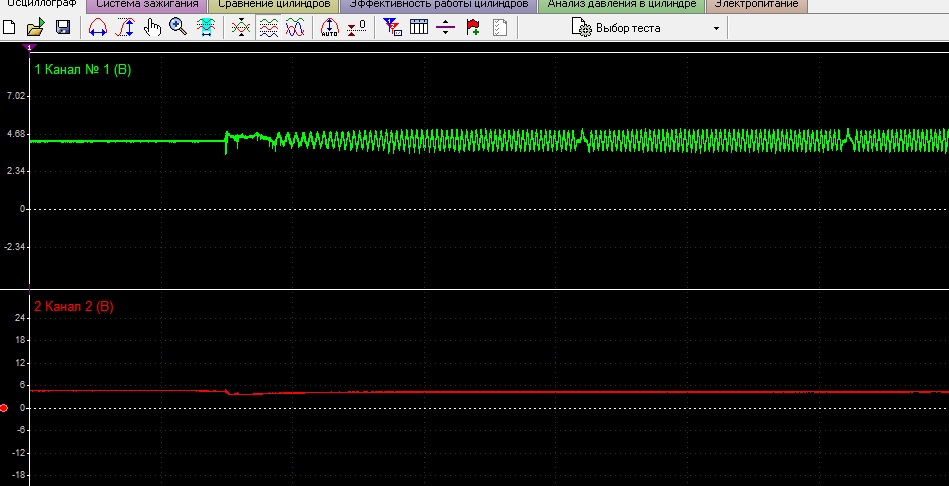Open the Эффективность работы цилиндров tab
The height and width of the screenshot is (486, 949).
coord(439,4)
